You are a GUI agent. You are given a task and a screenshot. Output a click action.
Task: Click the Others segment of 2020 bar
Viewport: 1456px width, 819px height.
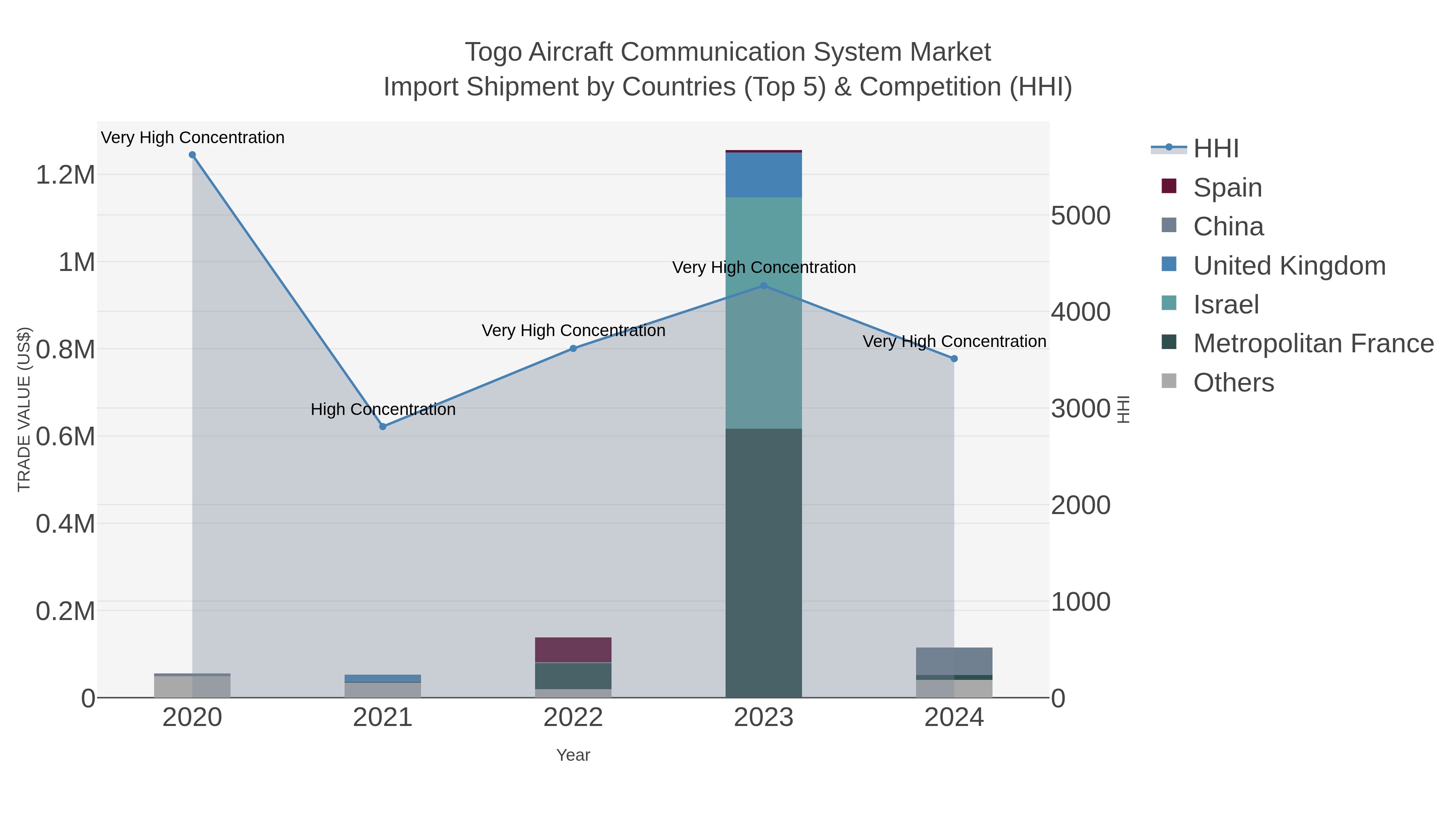tap(192, 687)
